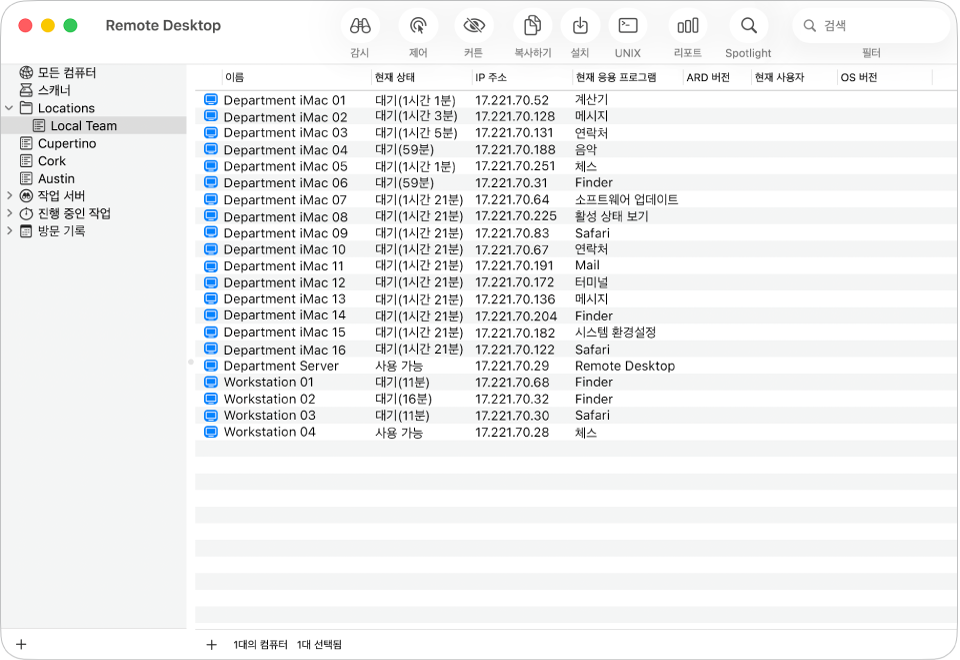Image resolution: width=960 pixels, height=660 pixels.
Task: Select the Workstation 01 row name
Action: [269, 382]
